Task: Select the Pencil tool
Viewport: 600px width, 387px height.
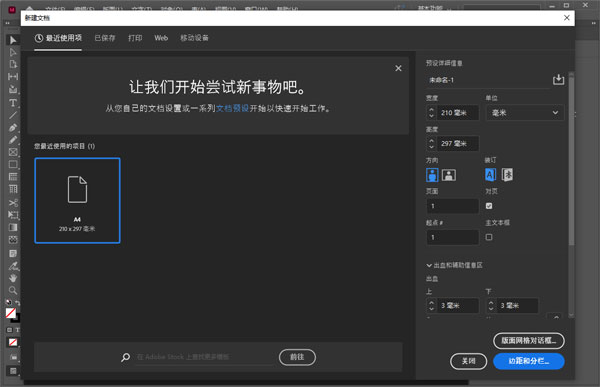Action: [x=13, y=140]
